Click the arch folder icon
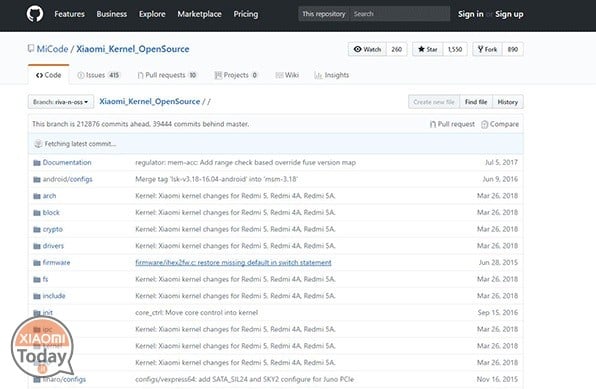Image resolution: width=596 pixels, height=389 pixels. tap(37, 196)
